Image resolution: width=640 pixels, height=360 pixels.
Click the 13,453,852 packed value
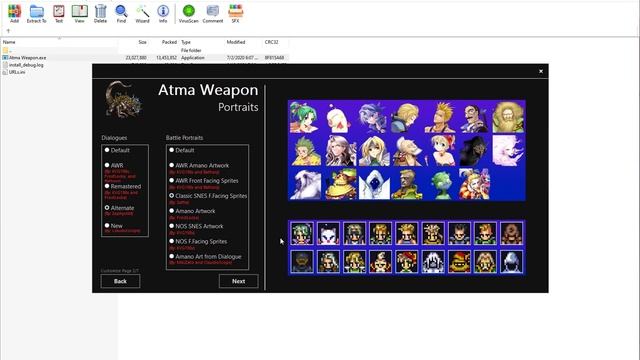(167, 58)
